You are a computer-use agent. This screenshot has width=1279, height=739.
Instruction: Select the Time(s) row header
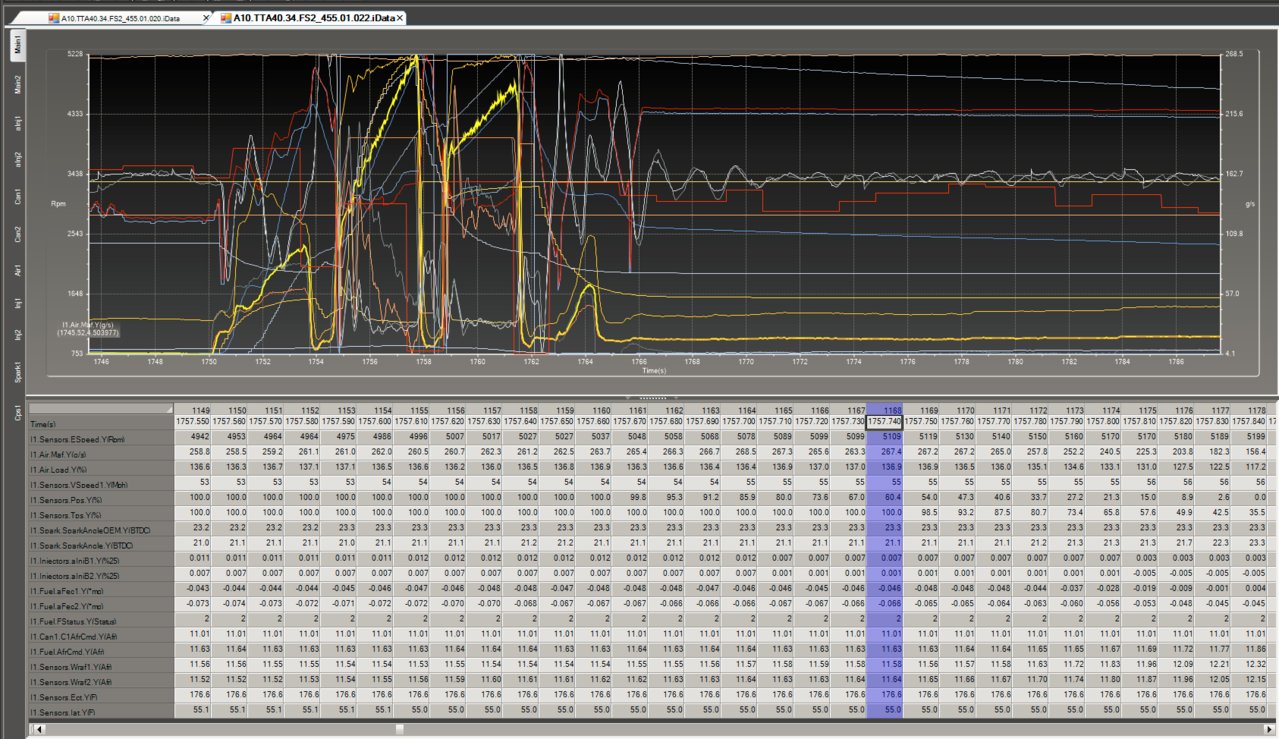click(103, 424)
